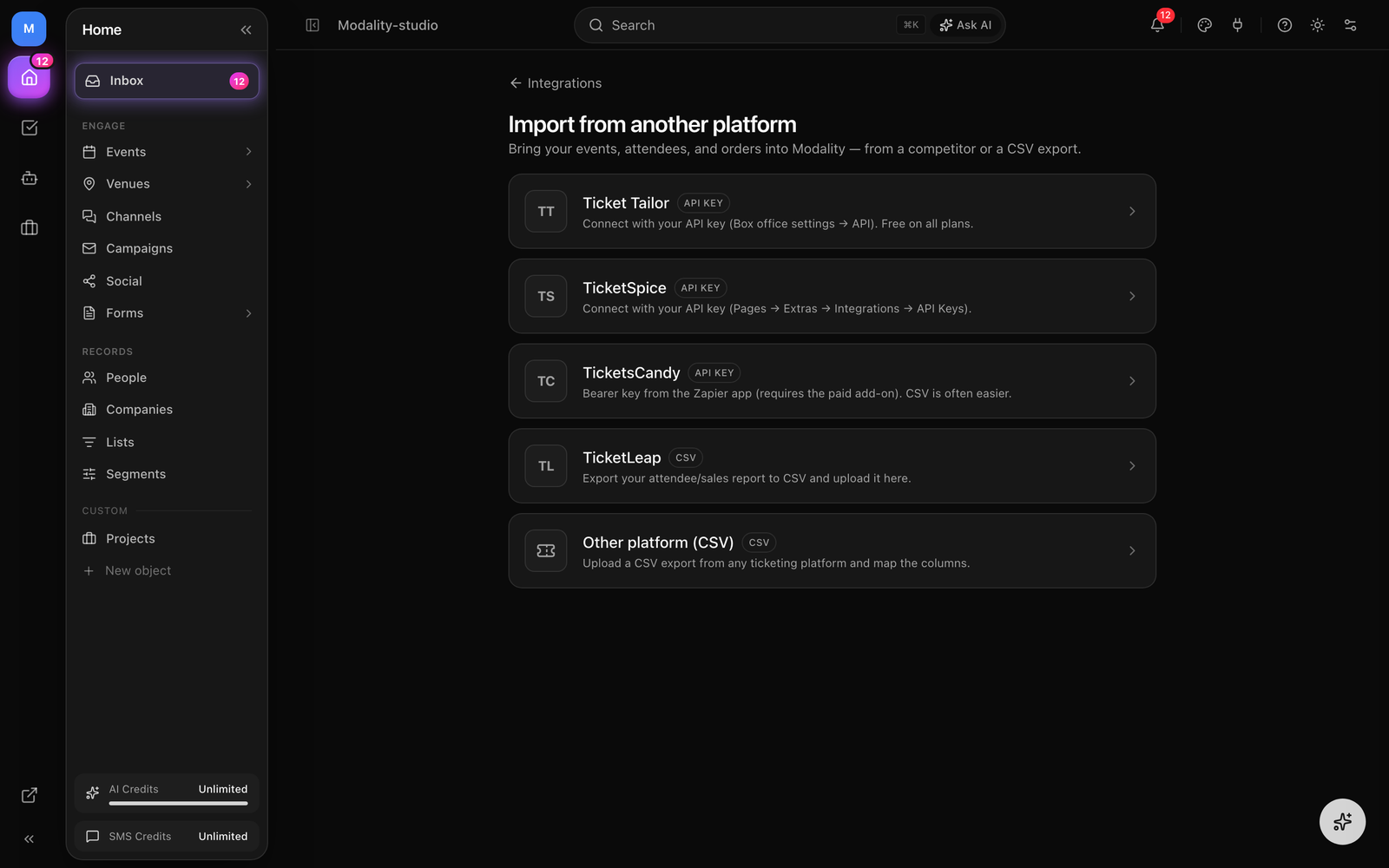The height and width of the screenshot is (868, 1389).
Task: Open the plug integrations icon
Action: [x=1237, y=25]
